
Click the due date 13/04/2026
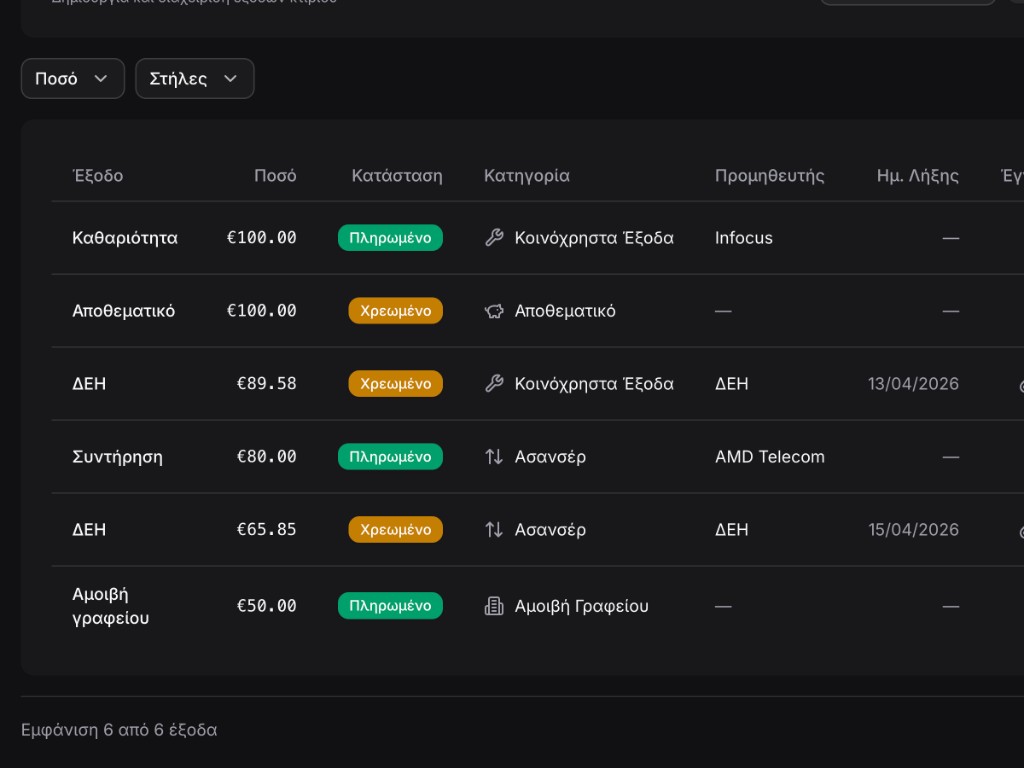[913, 384]
